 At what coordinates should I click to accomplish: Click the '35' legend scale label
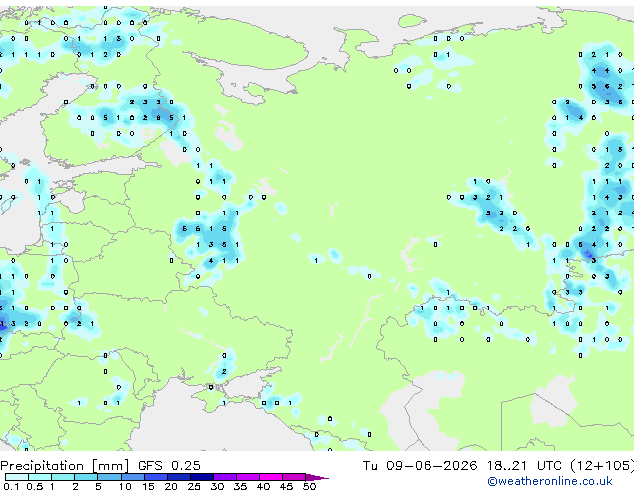pyautogui.click(x=240, y=486)
